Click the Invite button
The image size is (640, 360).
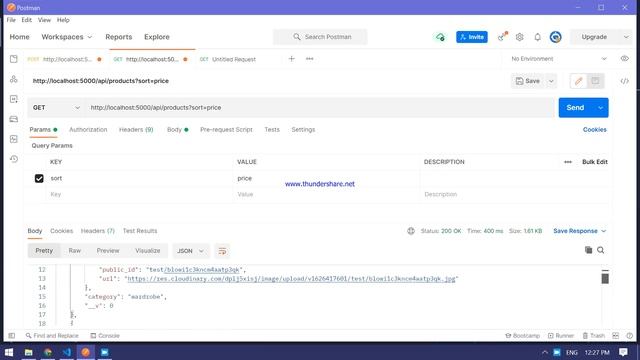[x=471, y=37]
